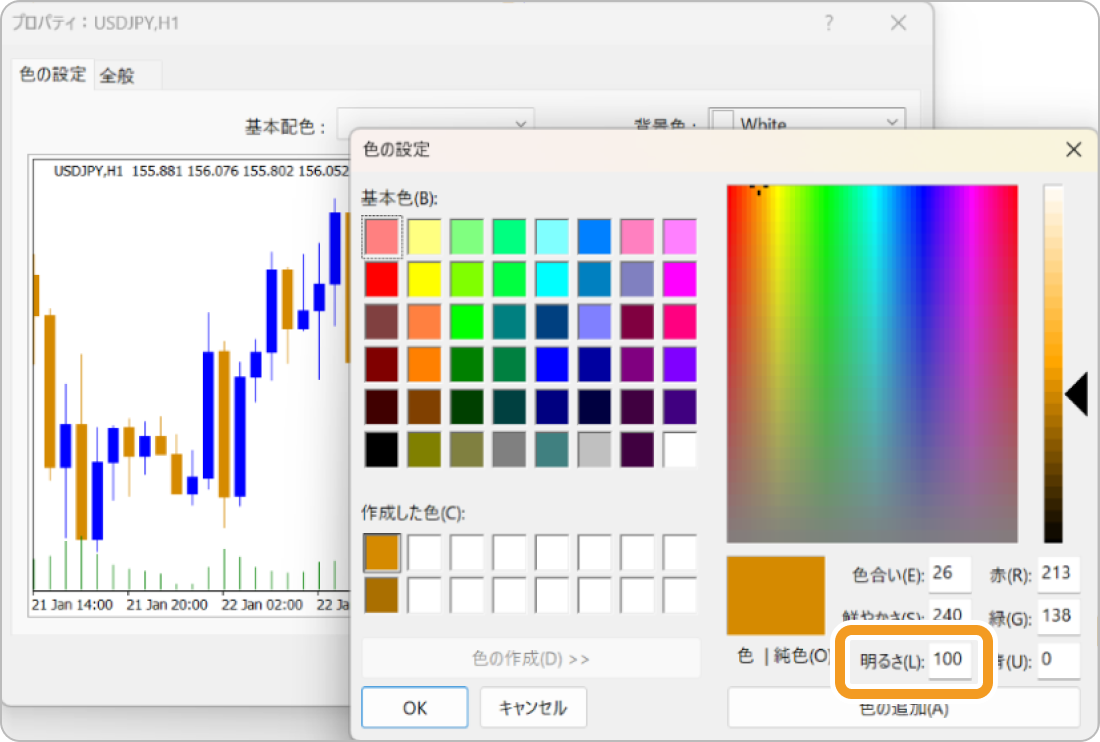Select the orange basic color swatch
This screenshot has width=1100, height=742.
click(x=424, y=365)
